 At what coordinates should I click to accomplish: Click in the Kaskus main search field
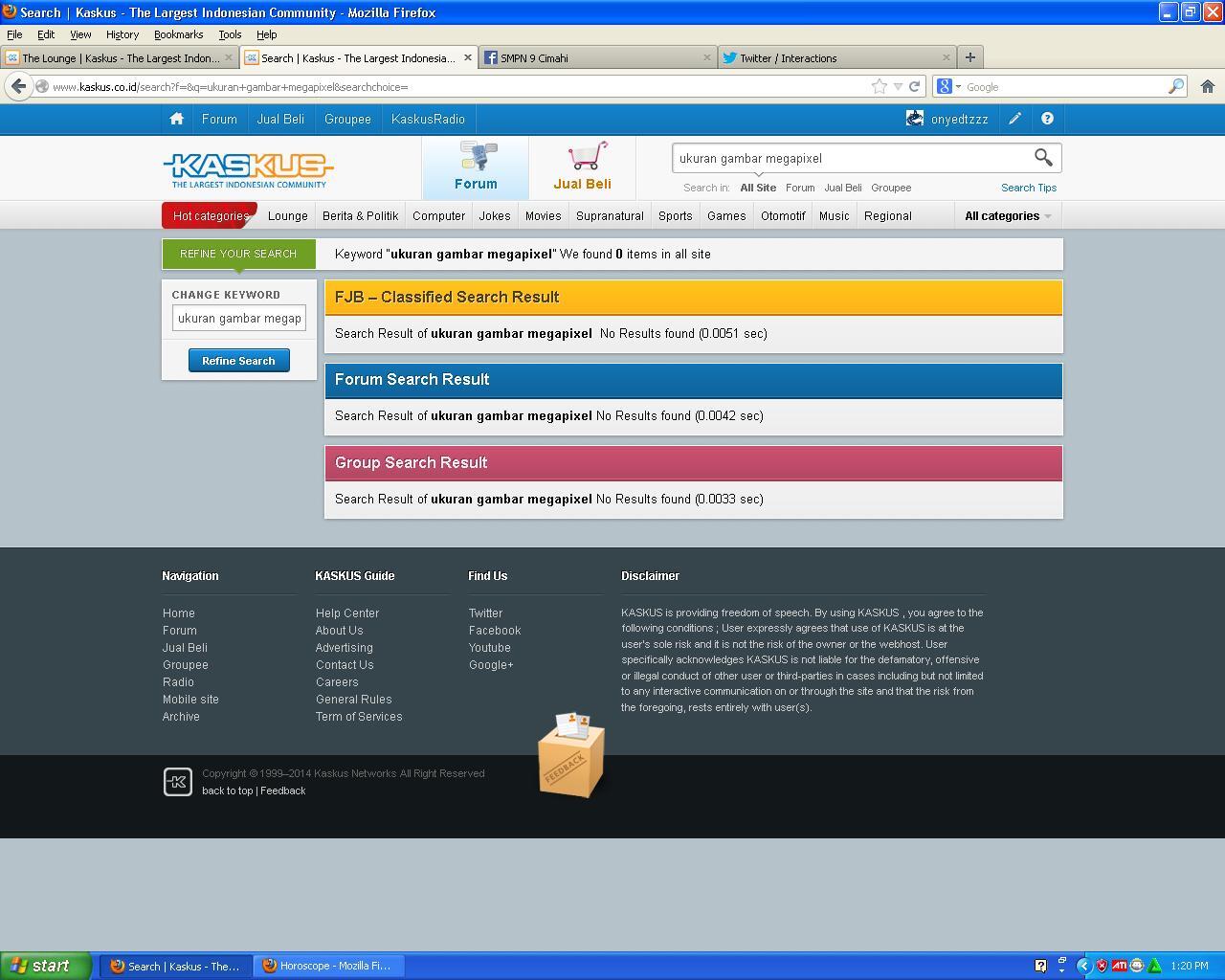click(x=851, y=158)
